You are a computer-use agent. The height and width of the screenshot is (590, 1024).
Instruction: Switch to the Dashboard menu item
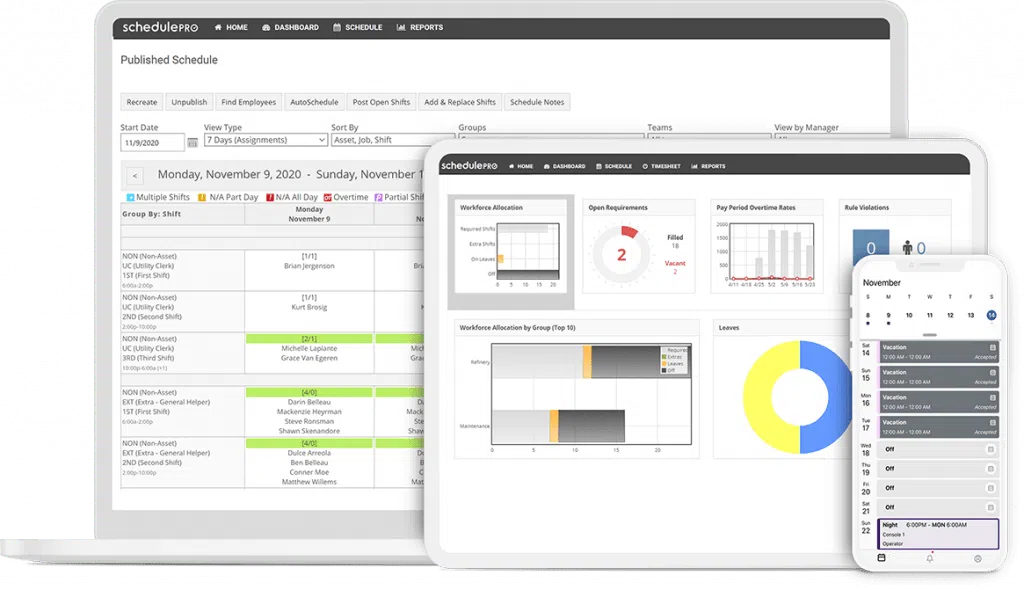[290, 27]
